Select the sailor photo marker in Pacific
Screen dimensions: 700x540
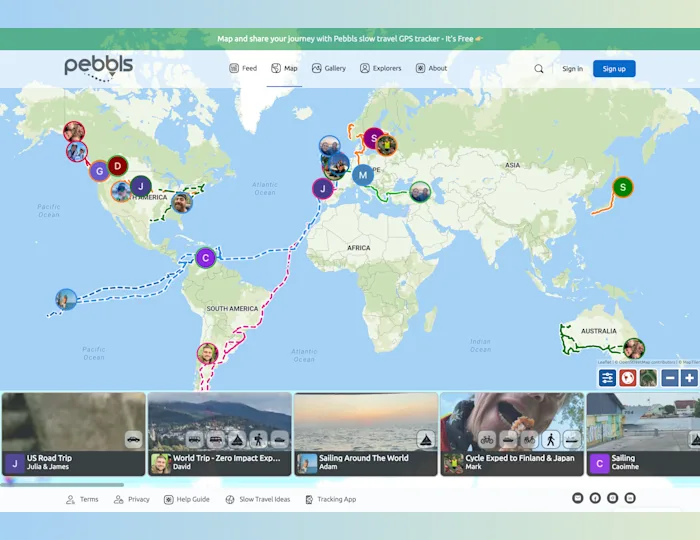66,299
